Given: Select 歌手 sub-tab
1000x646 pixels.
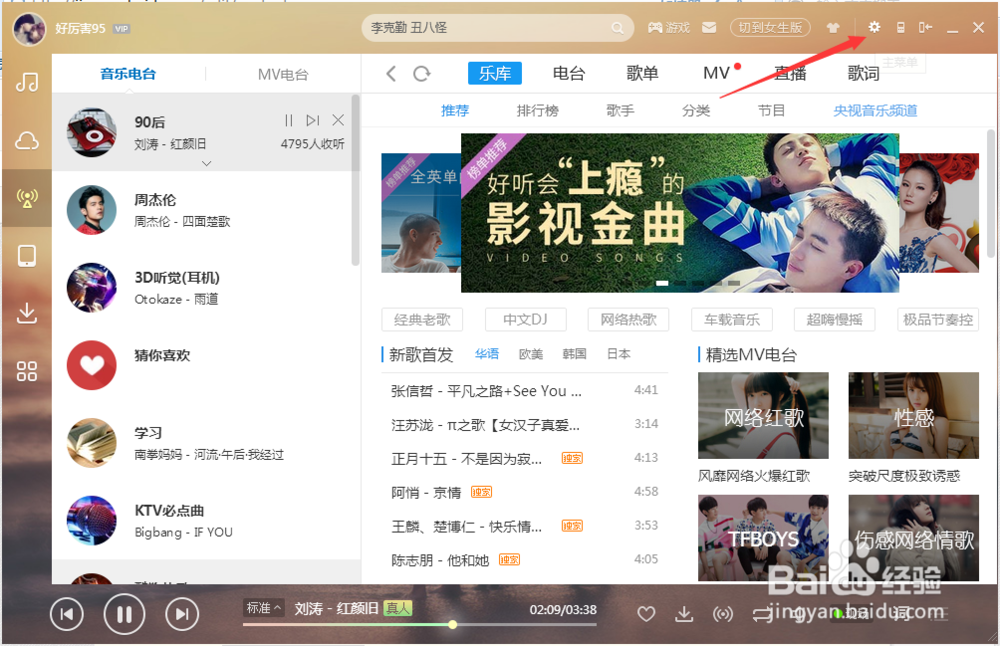Looking at the screenshot, I should 621,111.
